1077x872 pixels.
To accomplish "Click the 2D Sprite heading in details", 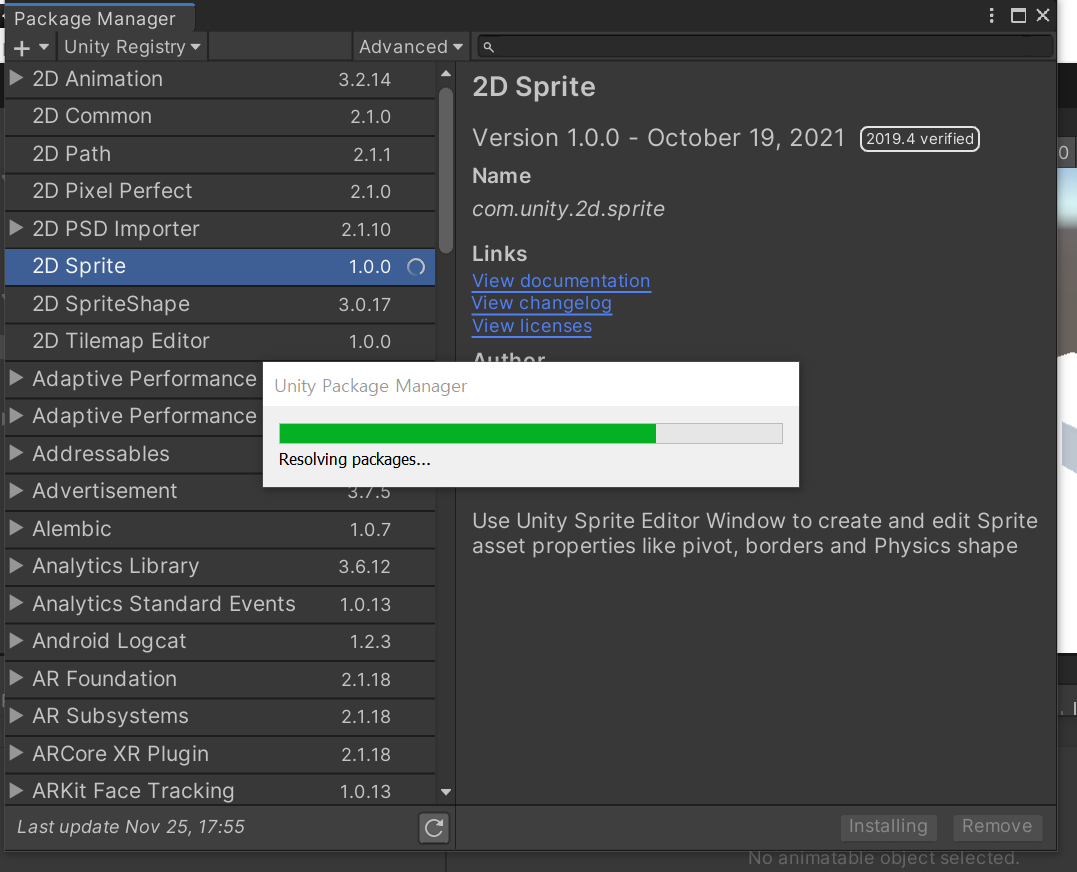I will point(534,87).
